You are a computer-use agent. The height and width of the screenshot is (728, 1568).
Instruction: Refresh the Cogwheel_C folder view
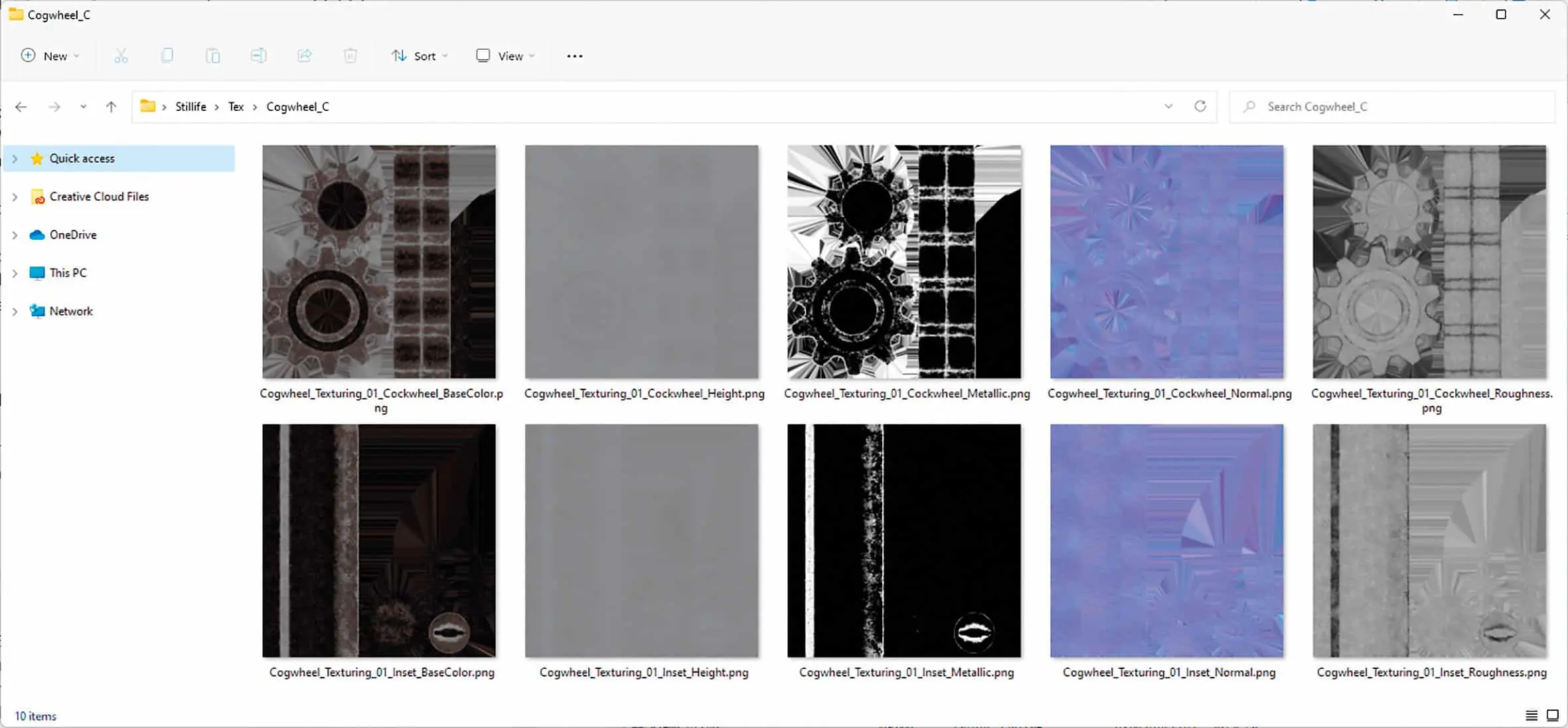[x=1200, y=106]
